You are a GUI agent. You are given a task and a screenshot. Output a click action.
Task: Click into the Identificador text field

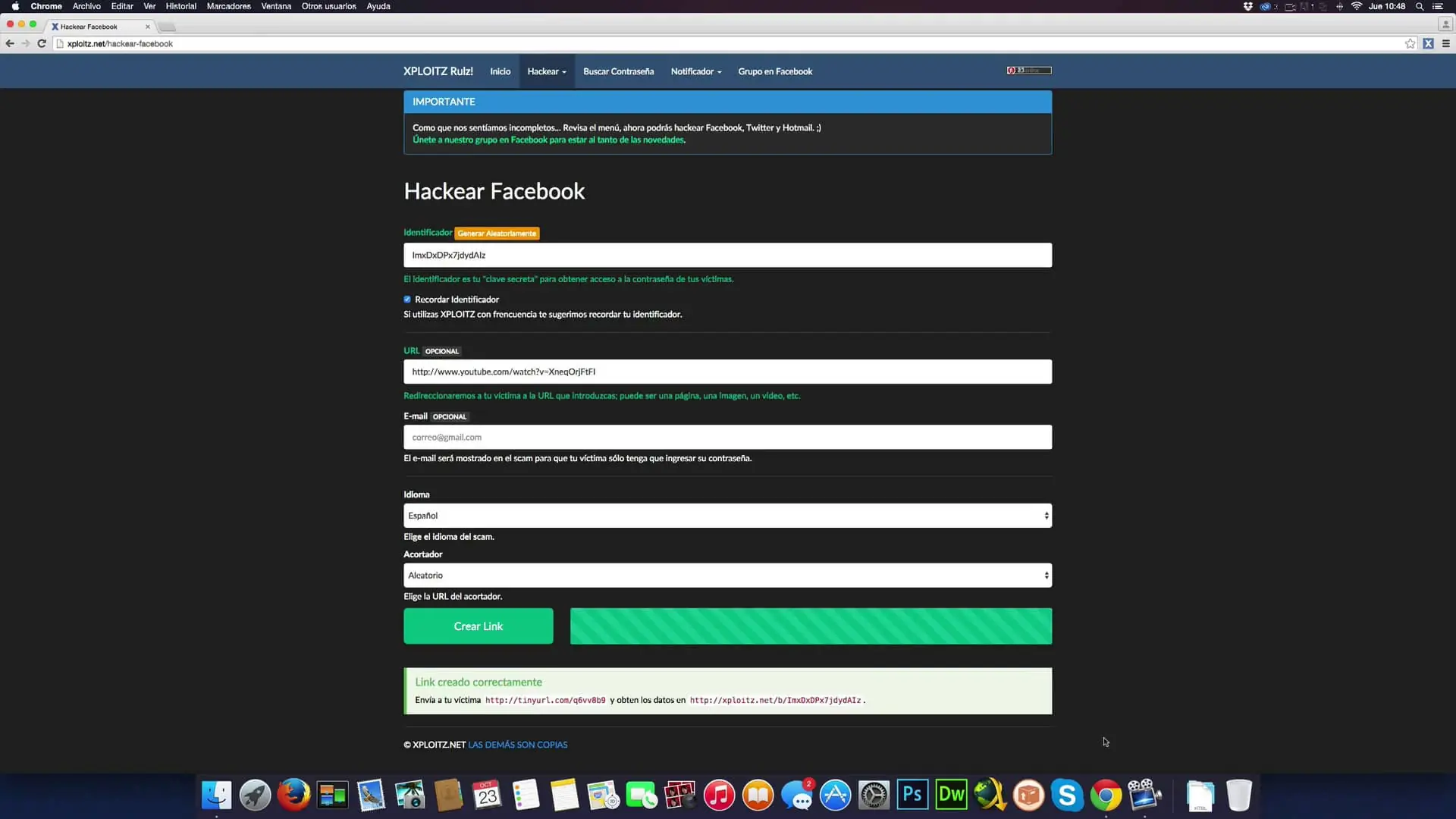[x=727, y=256]
